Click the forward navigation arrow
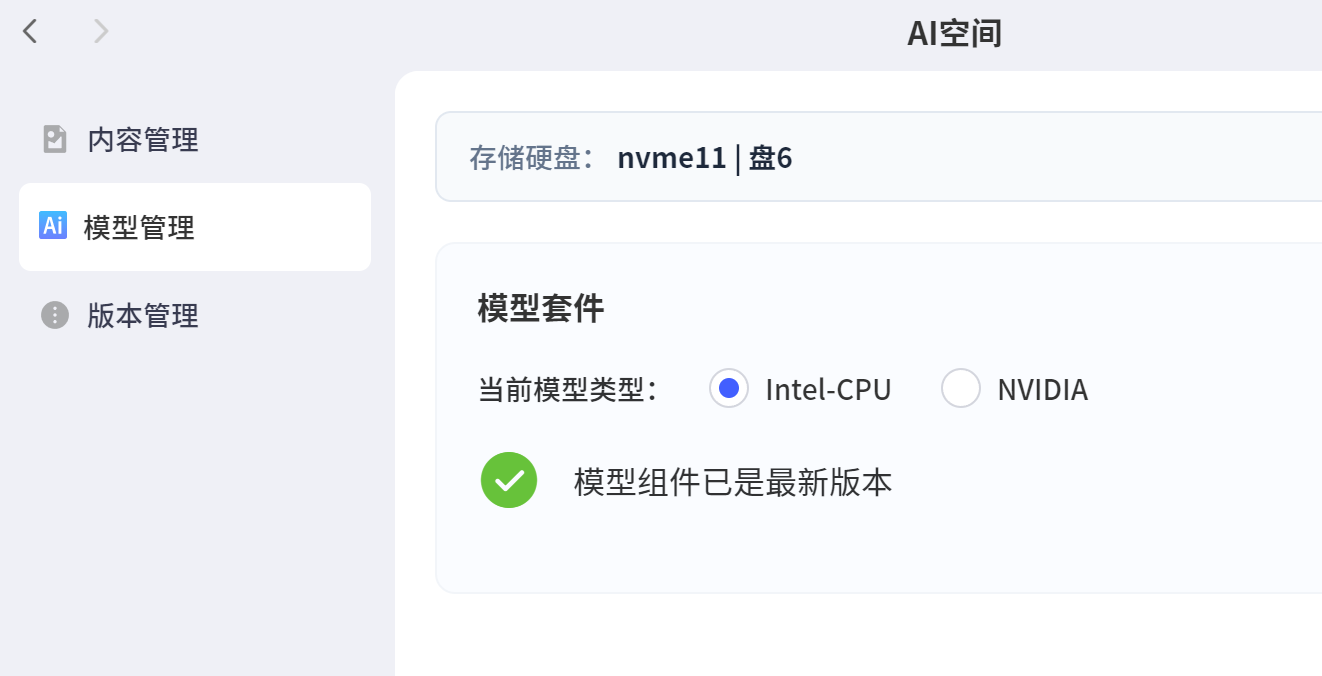This screenshot has width=1322, height=676. tap(100, 32)
